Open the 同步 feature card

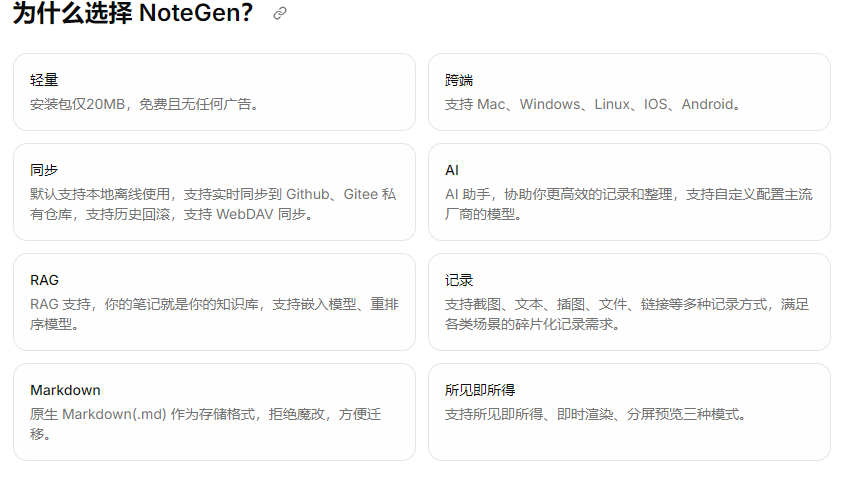click(214, 192)
